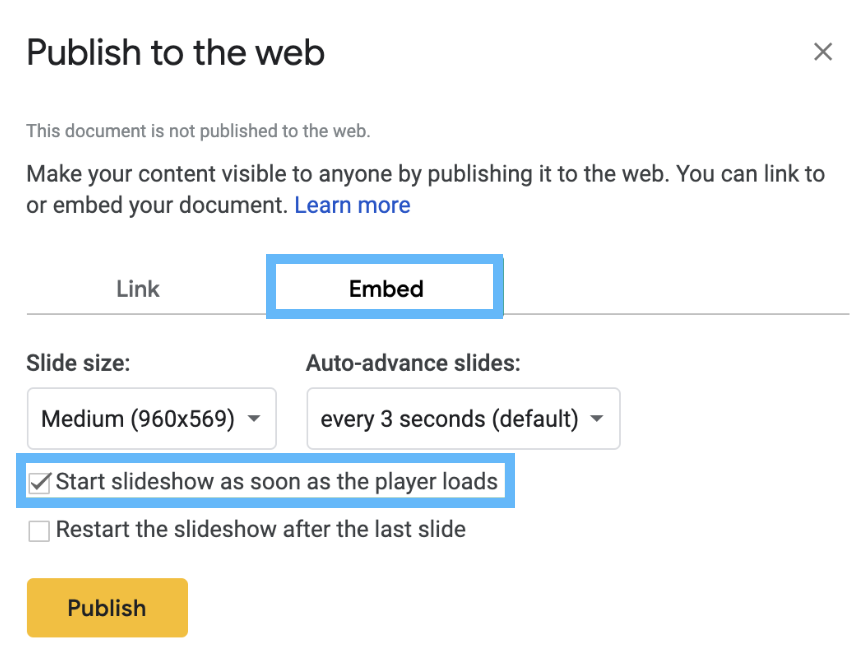Click the Publish to the web title

176,52
